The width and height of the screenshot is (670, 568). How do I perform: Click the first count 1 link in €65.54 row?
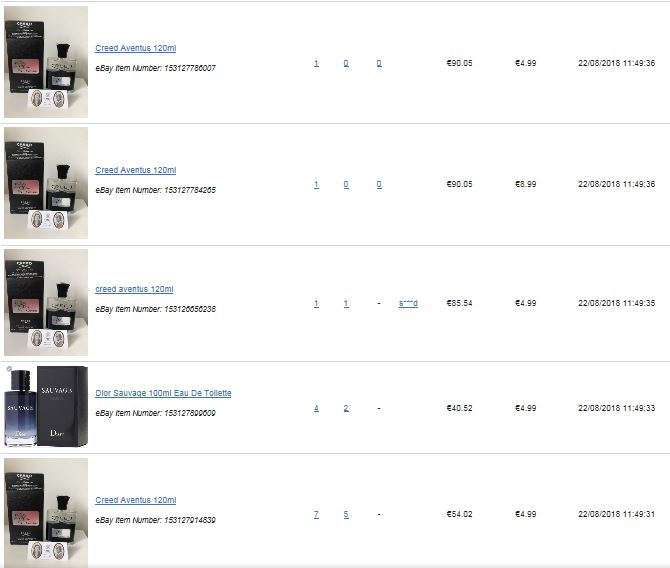[x=316, y=303]
